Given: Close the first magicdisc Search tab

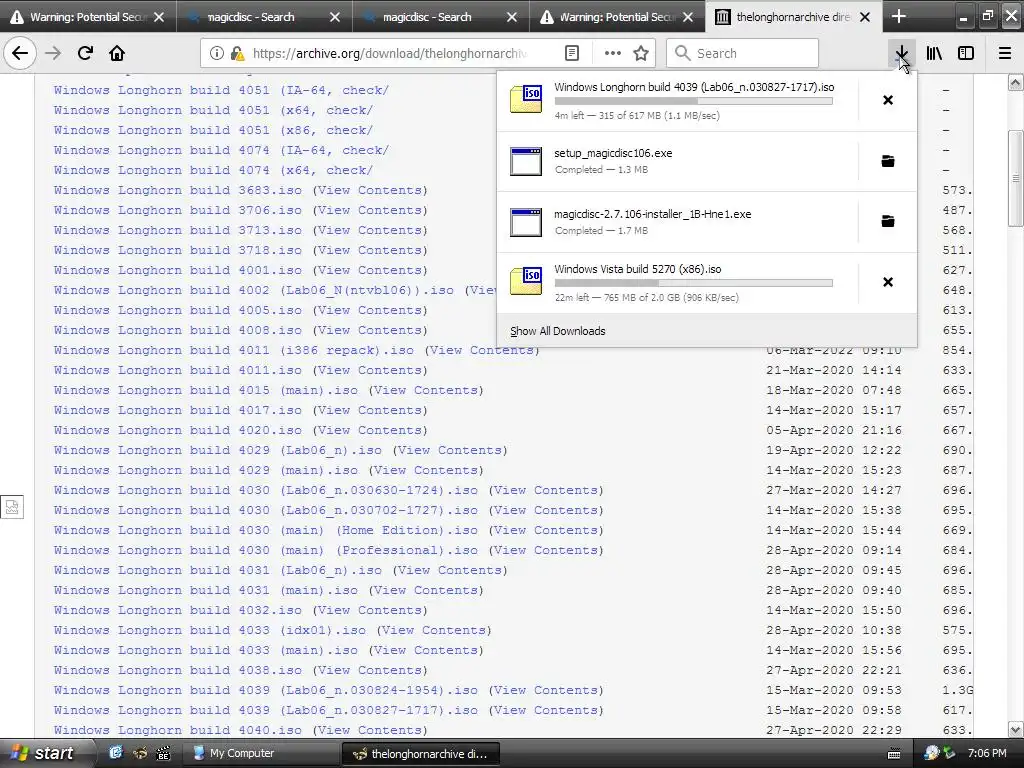Looking at the screenshot, I should 335,17.
